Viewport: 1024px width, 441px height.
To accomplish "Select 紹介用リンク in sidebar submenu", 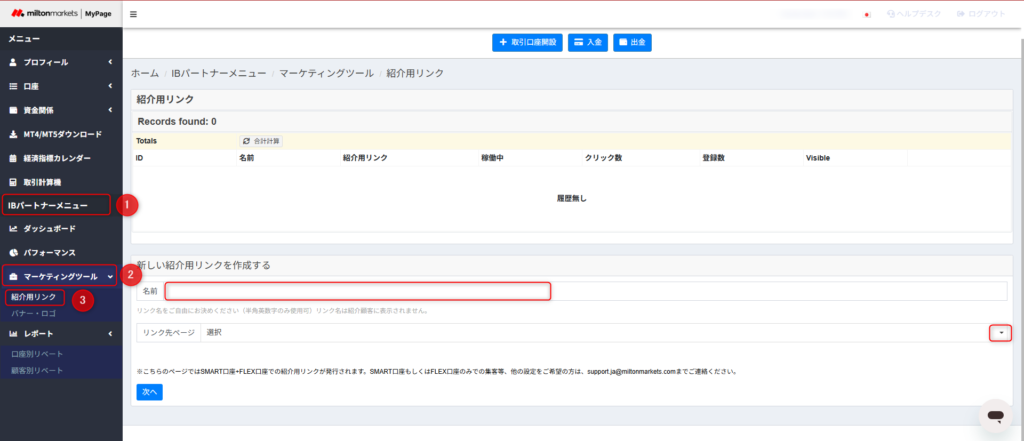I will [32, 297].
